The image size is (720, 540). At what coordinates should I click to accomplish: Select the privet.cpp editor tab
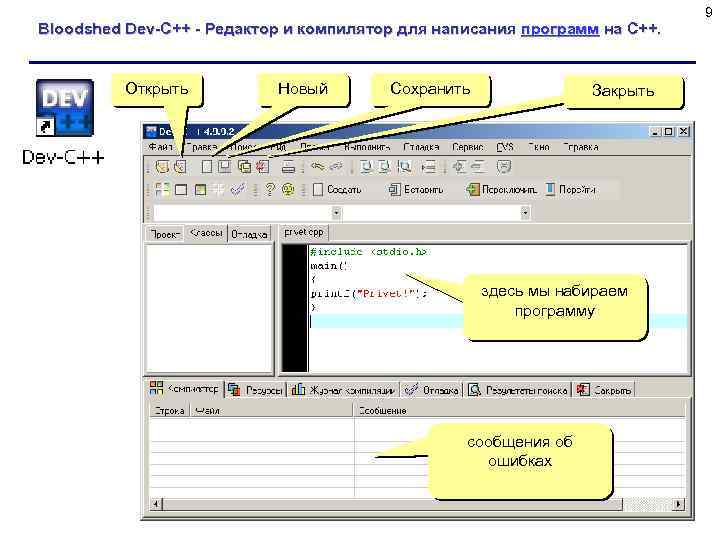(304, 232)
